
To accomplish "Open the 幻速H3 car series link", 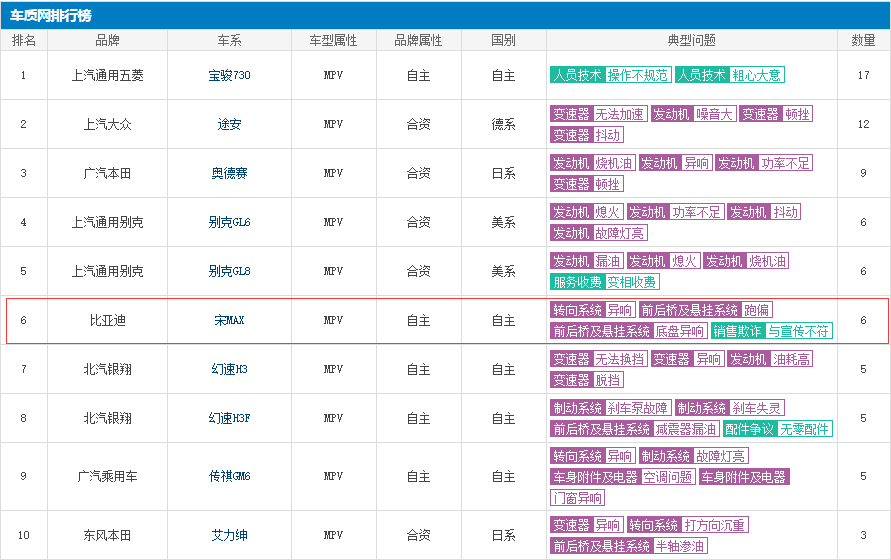I will [x=229, y=369].
